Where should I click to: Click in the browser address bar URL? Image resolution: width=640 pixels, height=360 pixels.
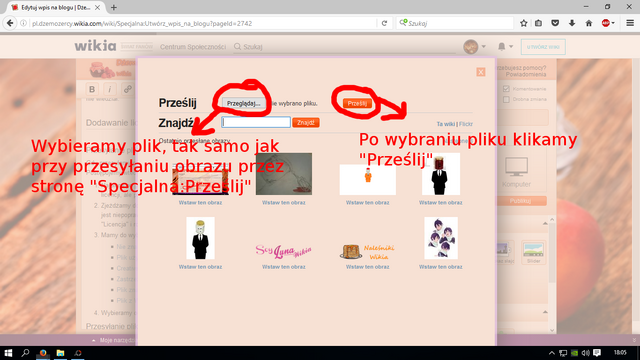coord(203,23)
